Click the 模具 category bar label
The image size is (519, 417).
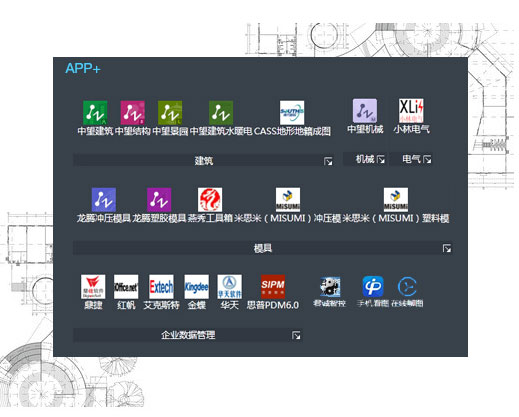[x=263, y=248]
